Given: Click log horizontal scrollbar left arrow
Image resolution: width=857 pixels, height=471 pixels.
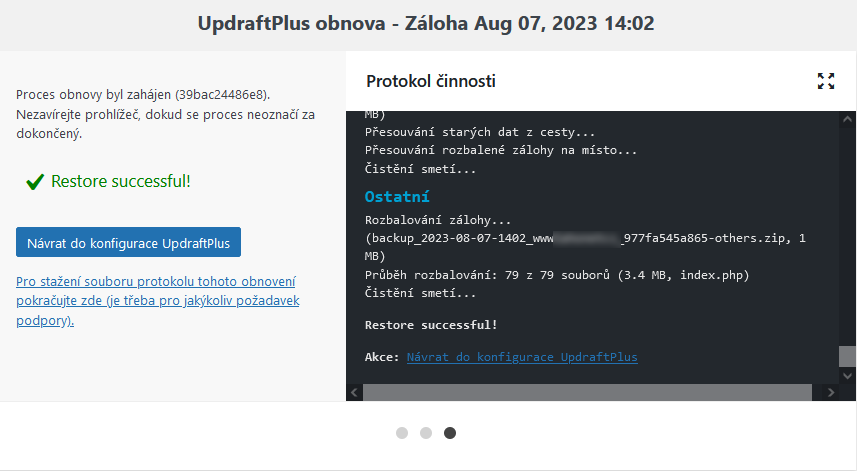Looking at the screenshot, I should coord(354,392).
